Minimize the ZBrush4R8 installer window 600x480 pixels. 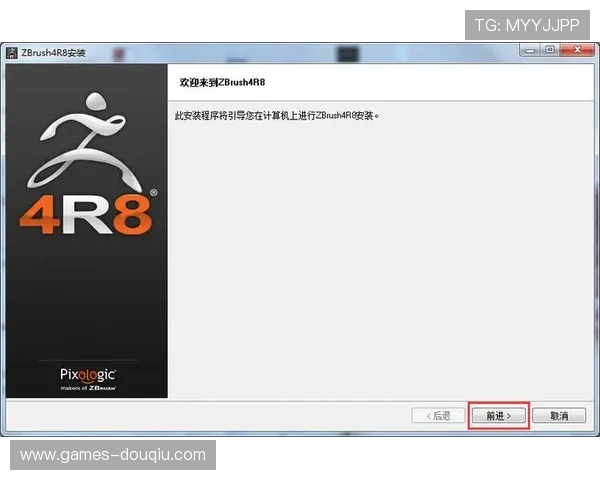pyautogui.click(x=529, y=50)
